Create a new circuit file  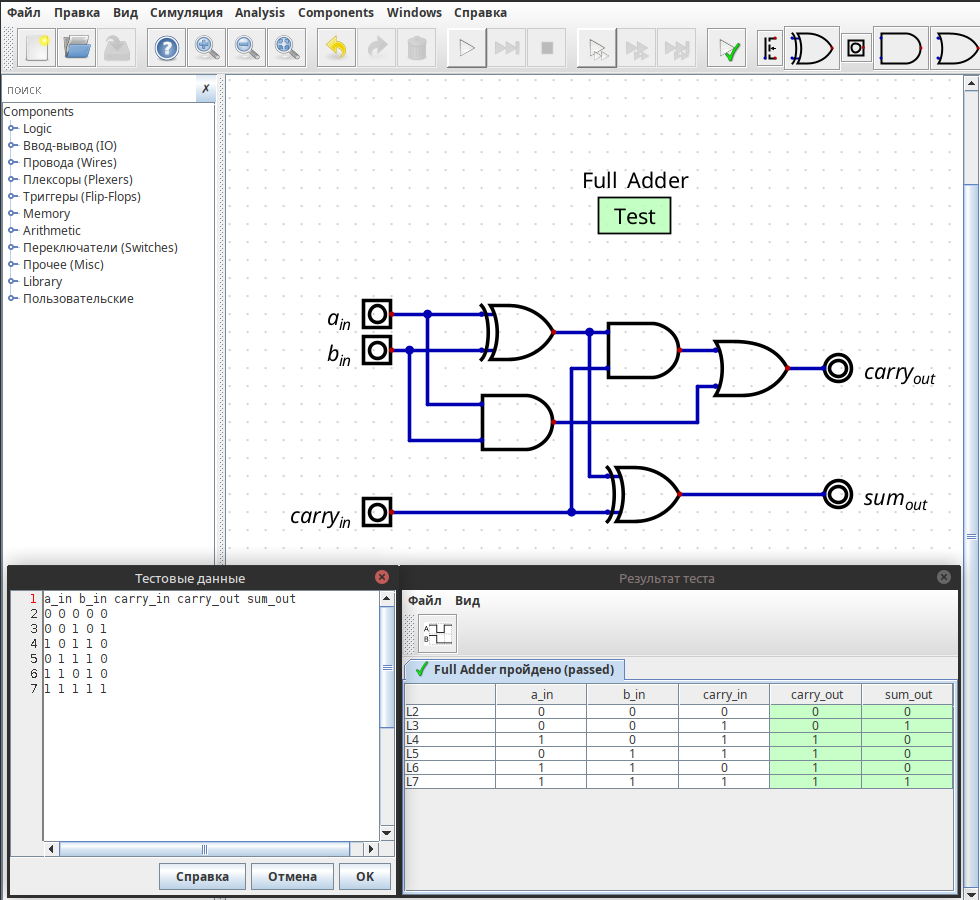click(x=37, y=48)
